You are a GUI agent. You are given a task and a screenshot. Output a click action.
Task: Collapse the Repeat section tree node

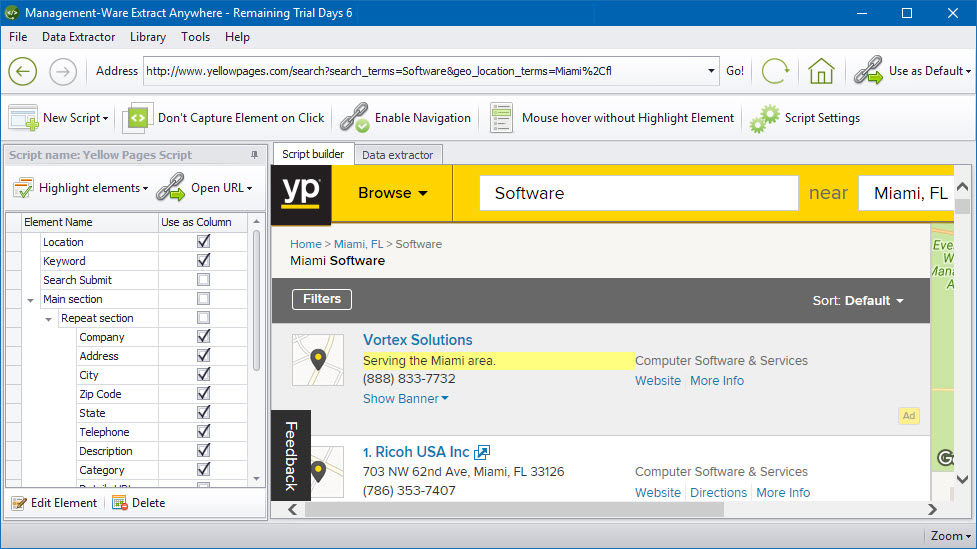pos(48,319)
